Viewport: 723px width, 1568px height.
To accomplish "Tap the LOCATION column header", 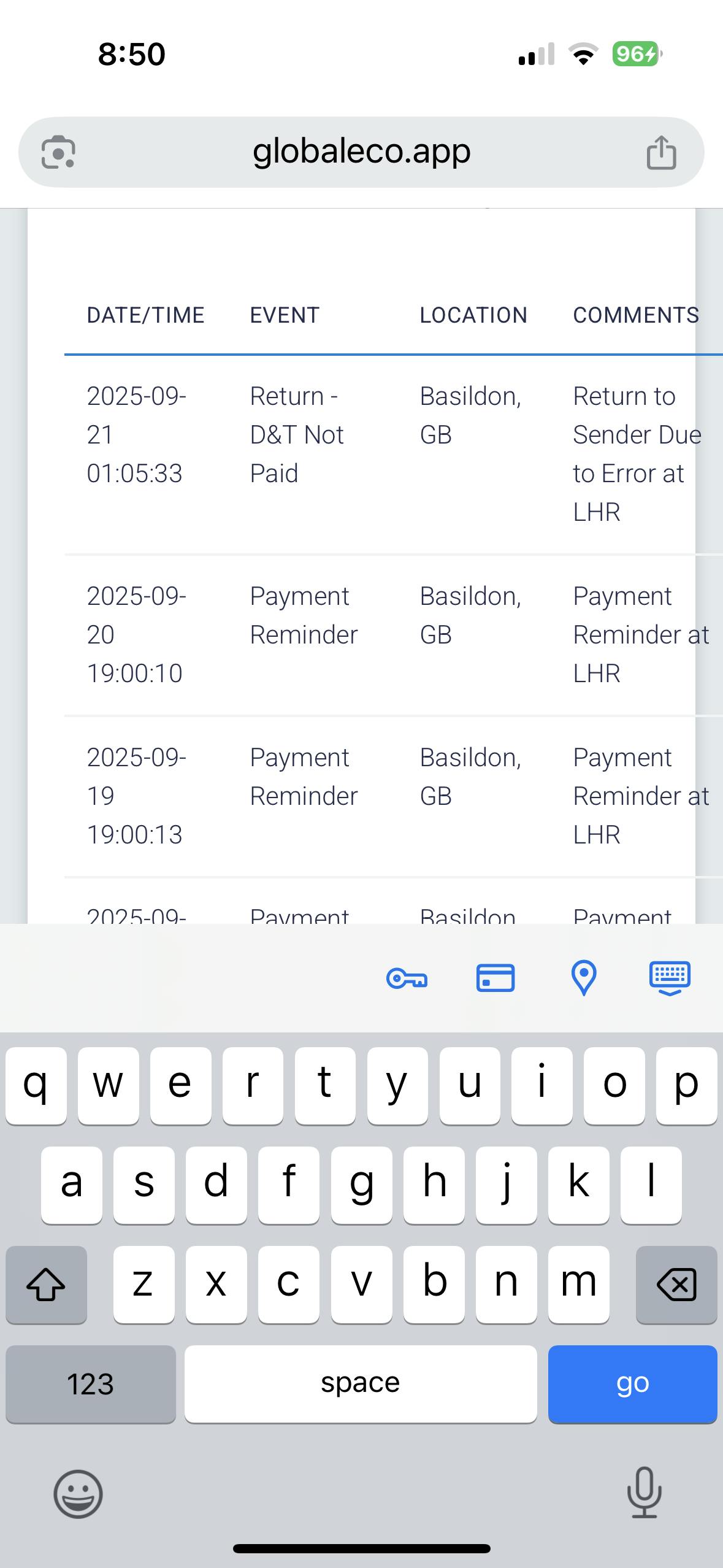I will click(473, 315).
